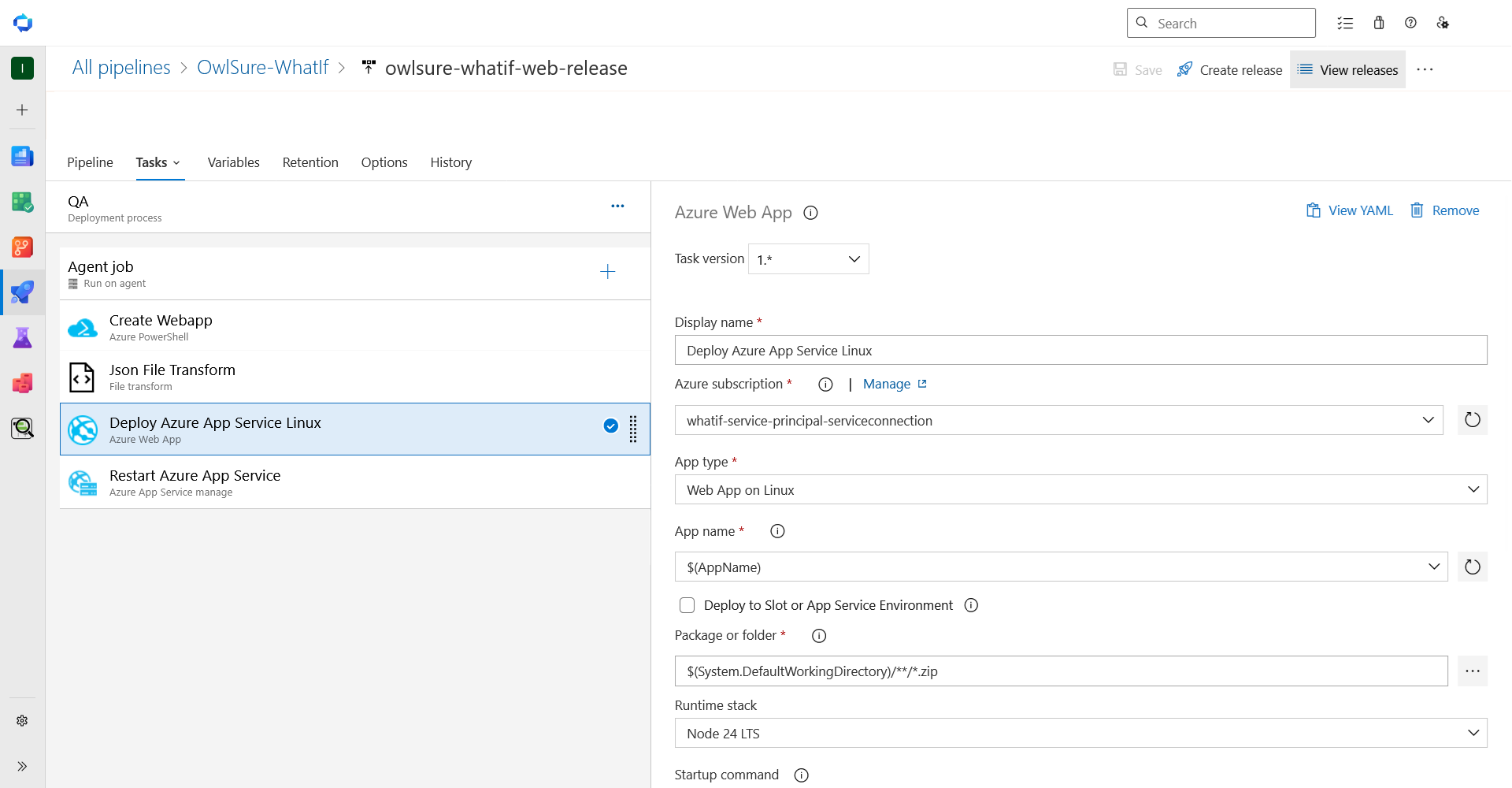Viewport: 1512px width, 788px height.
Task: Open Test Plans flask icon
Action: click(22, 338)
